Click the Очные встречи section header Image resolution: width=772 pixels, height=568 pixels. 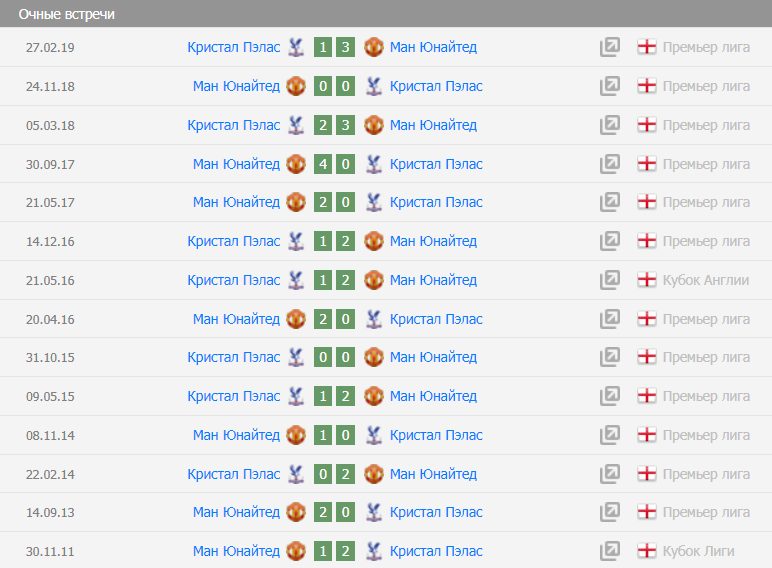pos(66,14)
